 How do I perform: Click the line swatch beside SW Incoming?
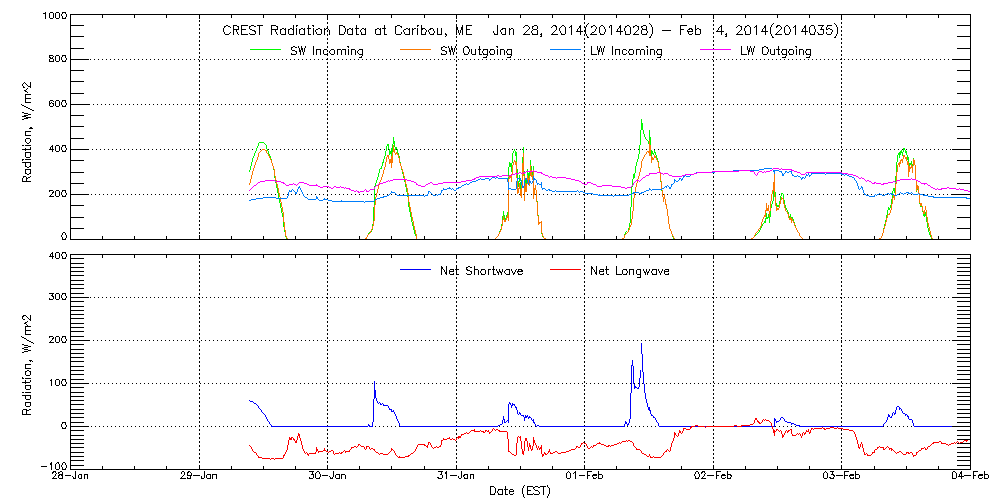point(267,51)
